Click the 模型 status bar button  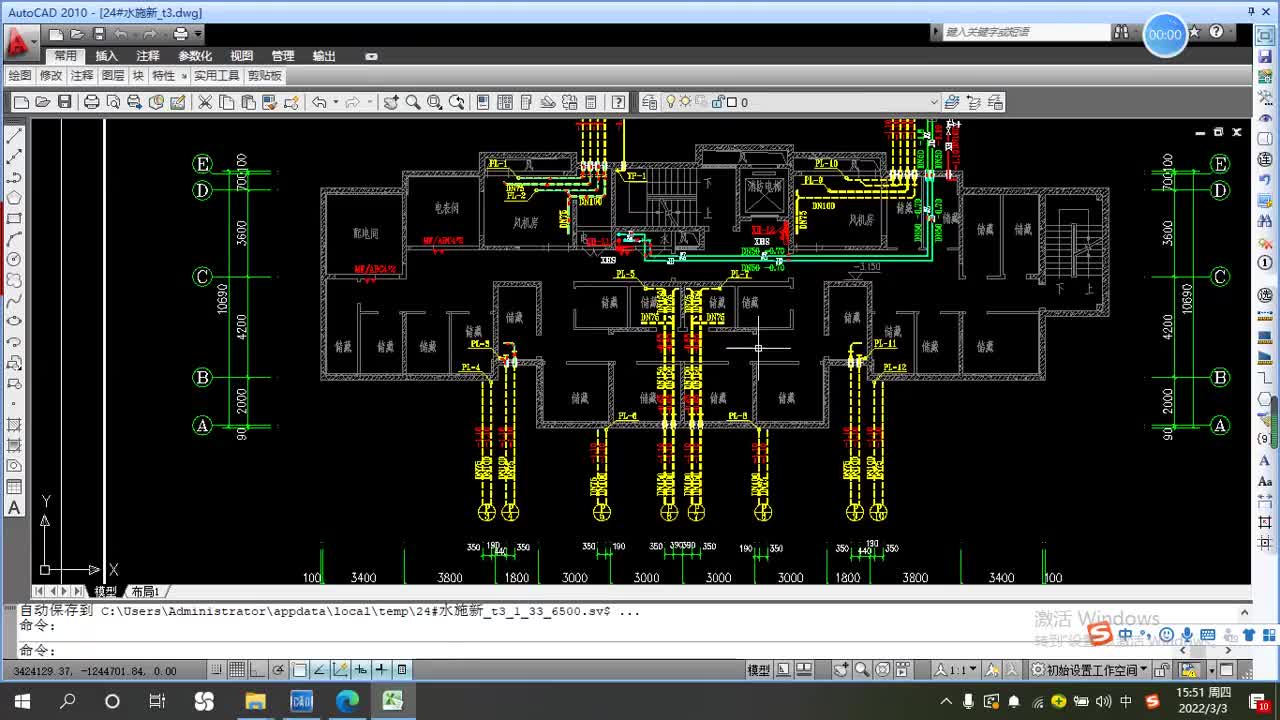[x=759, y=670]
